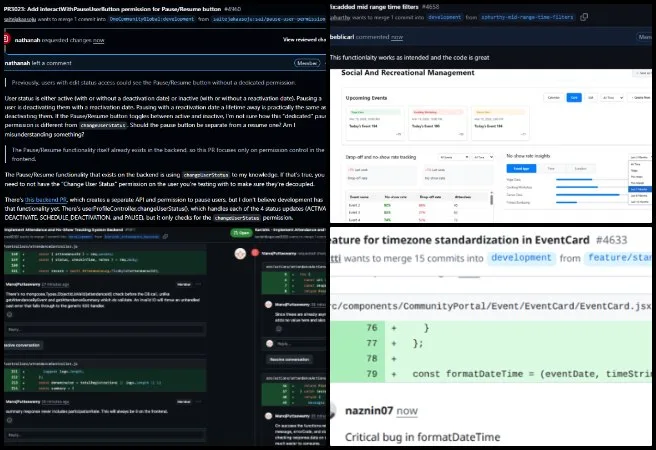Open the development branch link in PR #4658
Viewport: 656px width, 450px height.
pos(444,17)
